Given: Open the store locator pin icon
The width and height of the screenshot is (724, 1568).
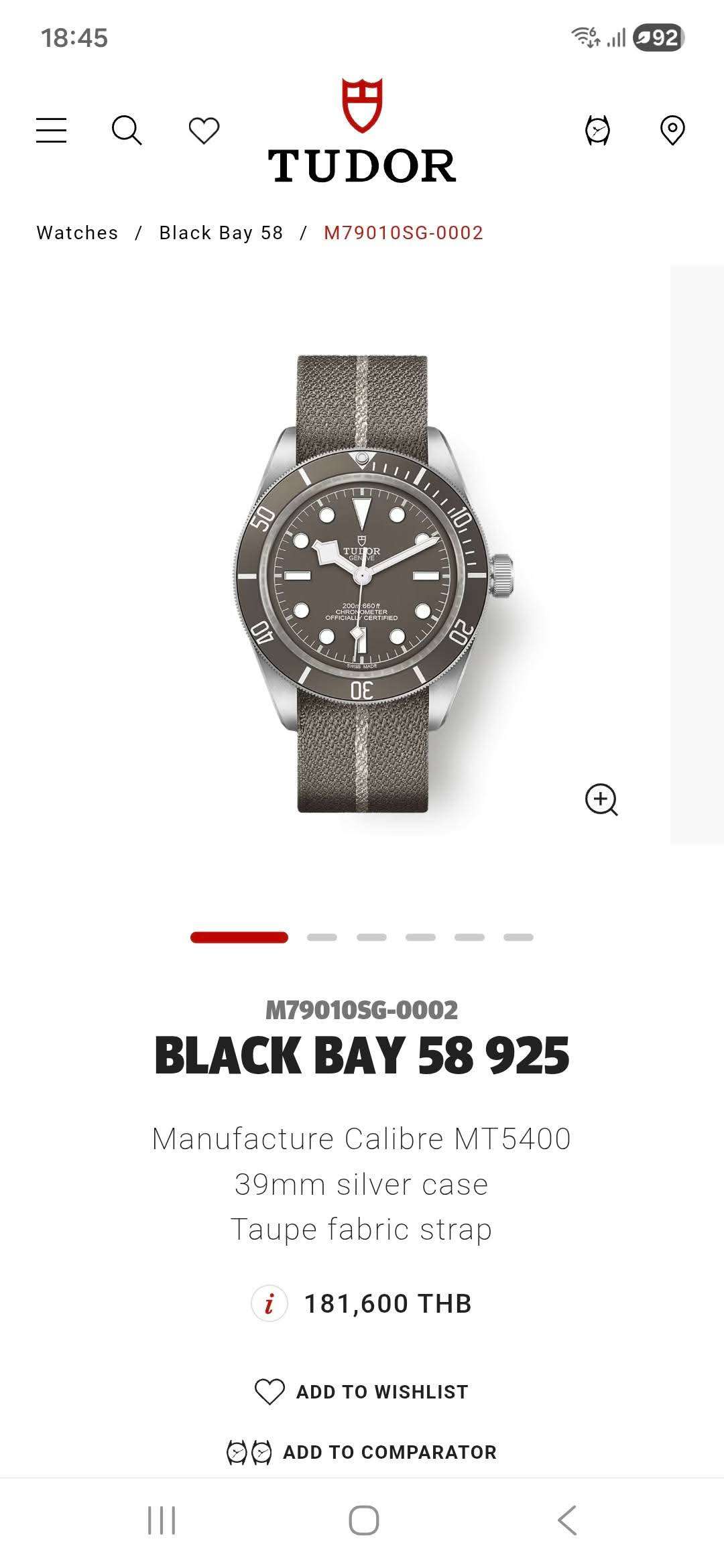Looking at the screenshot, I should pos(672,130).
